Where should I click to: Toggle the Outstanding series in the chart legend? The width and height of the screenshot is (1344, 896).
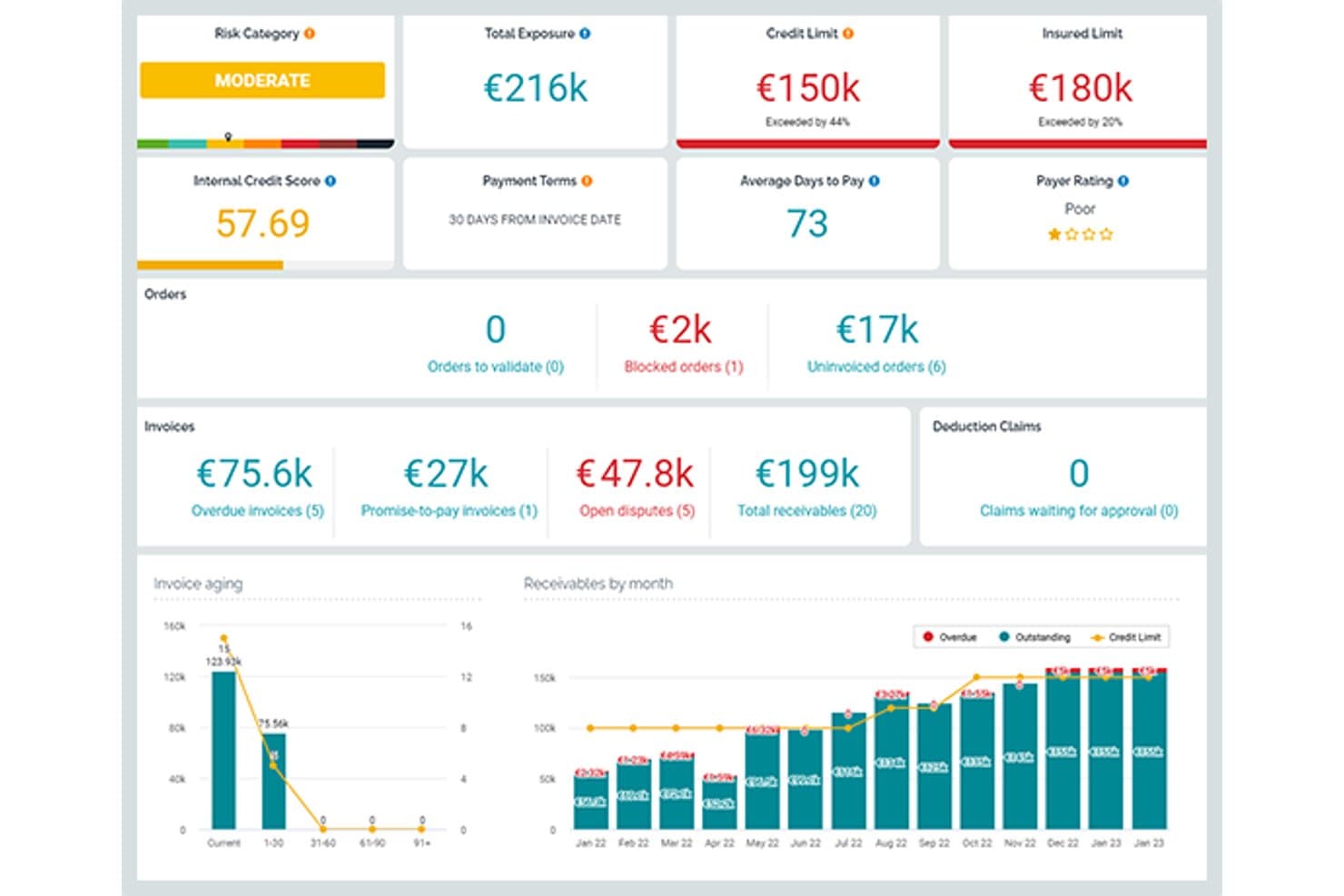(x=1034, y=637)
